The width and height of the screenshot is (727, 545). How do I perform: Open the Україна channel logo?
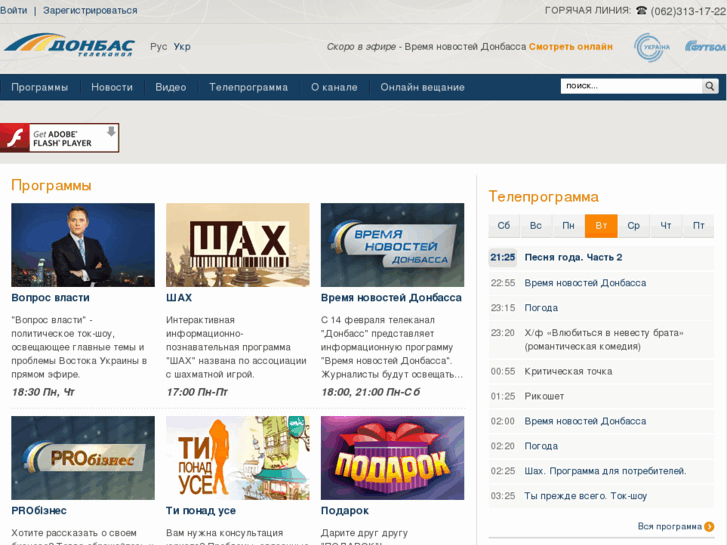pyautogui.click(x=652, y=47)
